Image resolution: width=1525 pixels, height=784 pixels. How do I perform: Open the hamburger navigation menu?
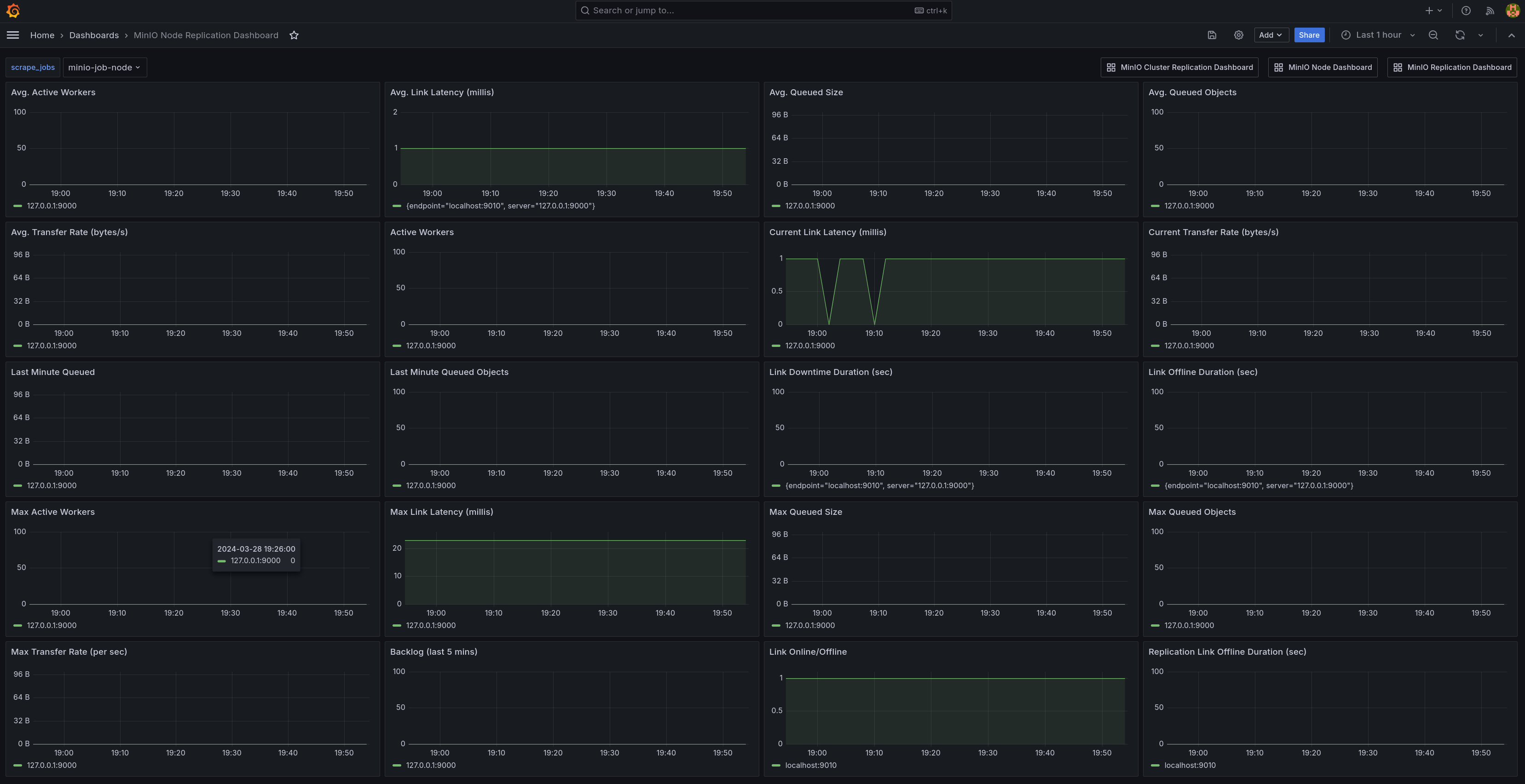pyautogui.click(x=13, y=35)
